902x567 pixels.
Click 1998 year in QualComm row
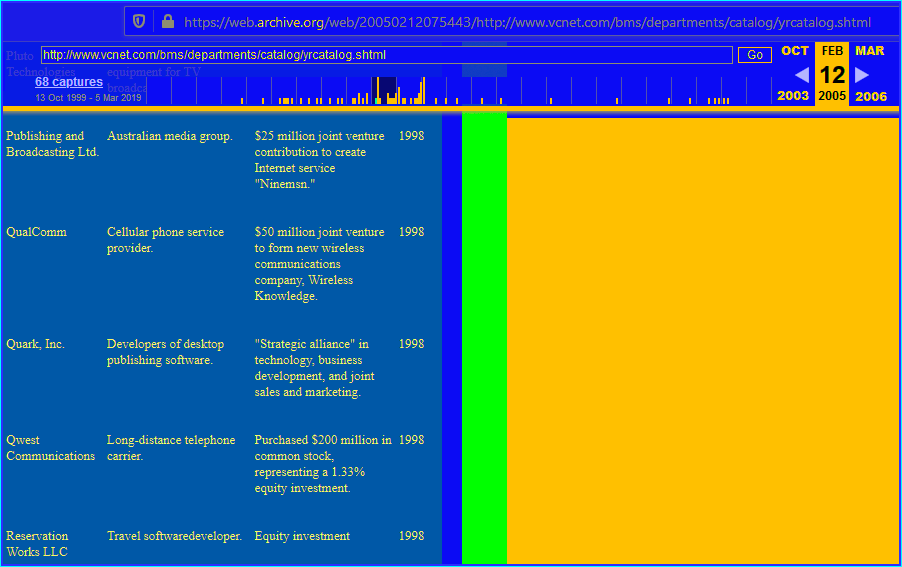click(411, 232)
